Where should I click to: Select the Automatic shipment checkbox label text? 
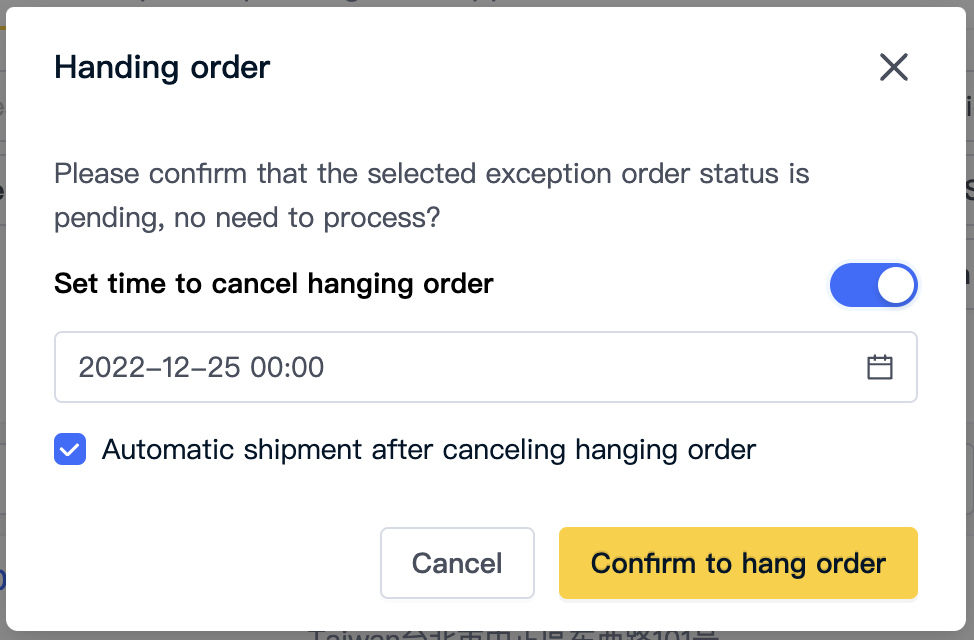[429, 450]
